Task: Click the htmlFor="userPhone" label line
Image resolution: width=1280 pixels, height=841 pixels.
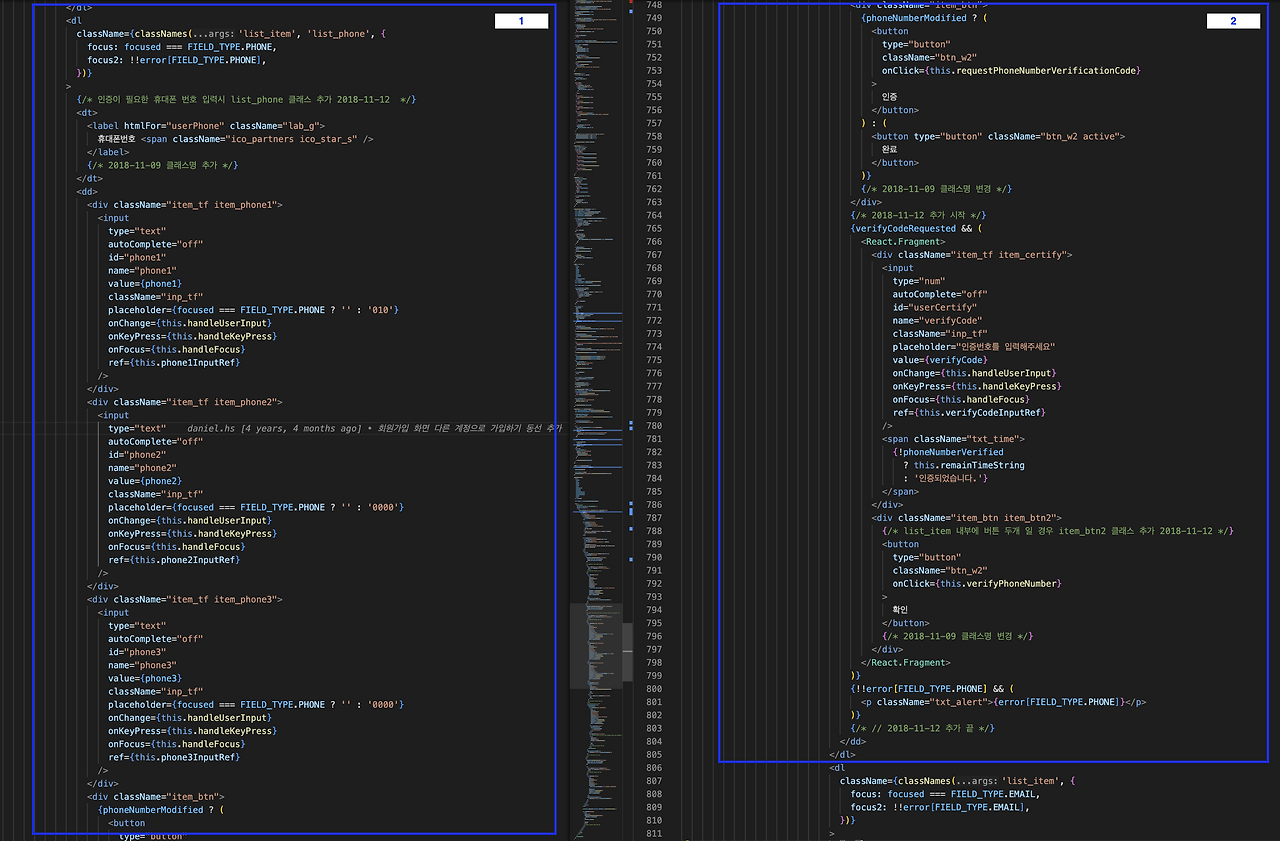Action: tap(206, 125)
